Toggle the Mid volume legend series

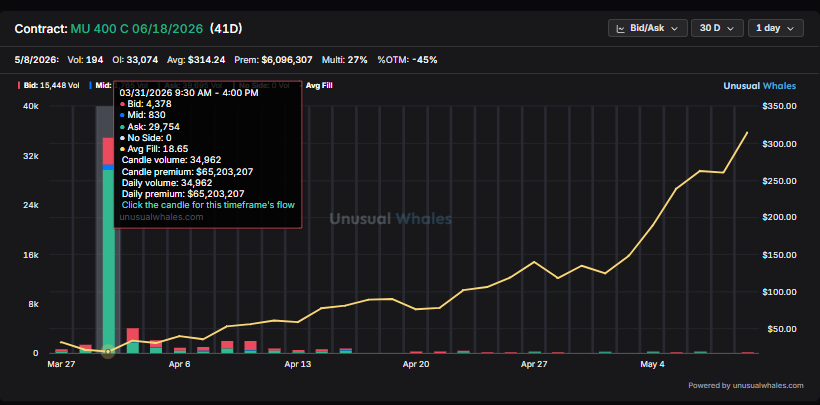[x=100, y=85]
